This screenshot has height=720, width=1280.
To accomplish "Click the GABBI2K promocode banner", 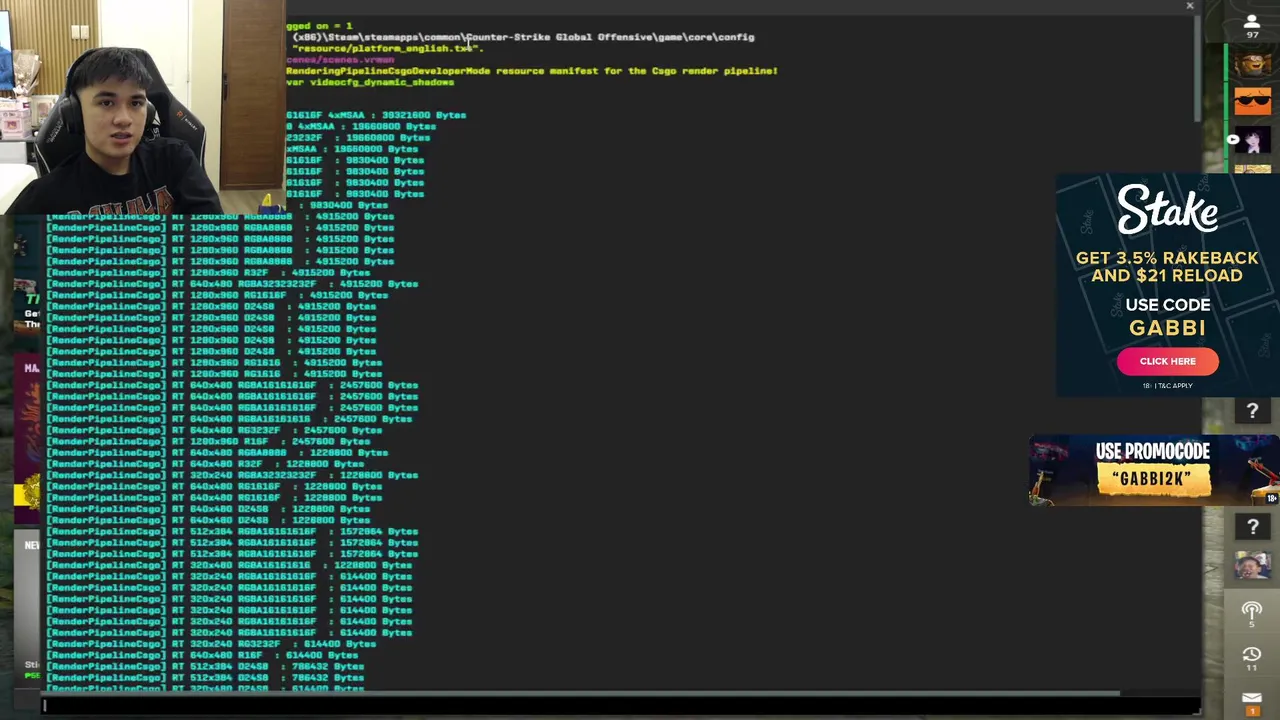I will (1154, 470).
